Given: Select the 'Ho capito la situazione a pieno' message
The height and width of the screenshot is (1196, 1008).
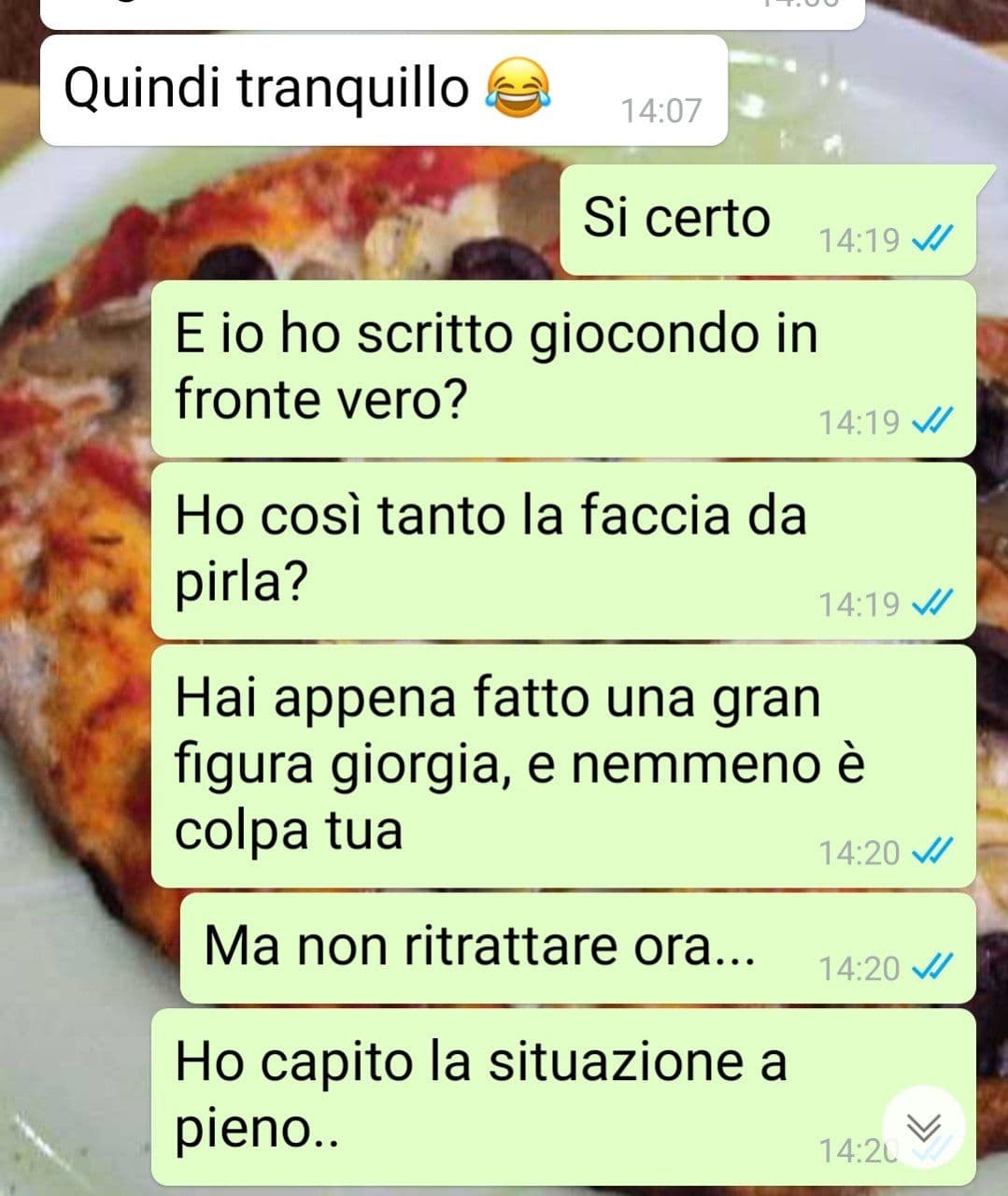Looking at the screenshot, I should pos(563,1097).
